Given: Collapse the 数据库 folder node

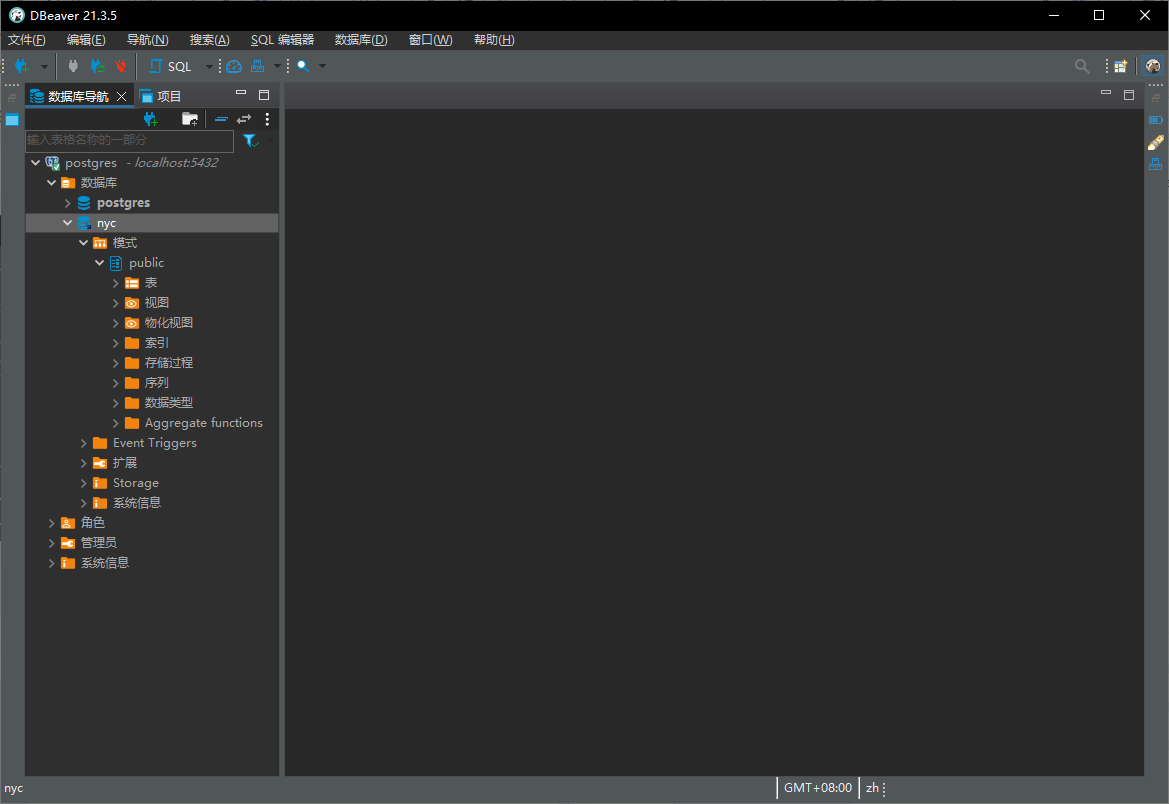Looking at the screenshot, I should click(x=51, y=183).
